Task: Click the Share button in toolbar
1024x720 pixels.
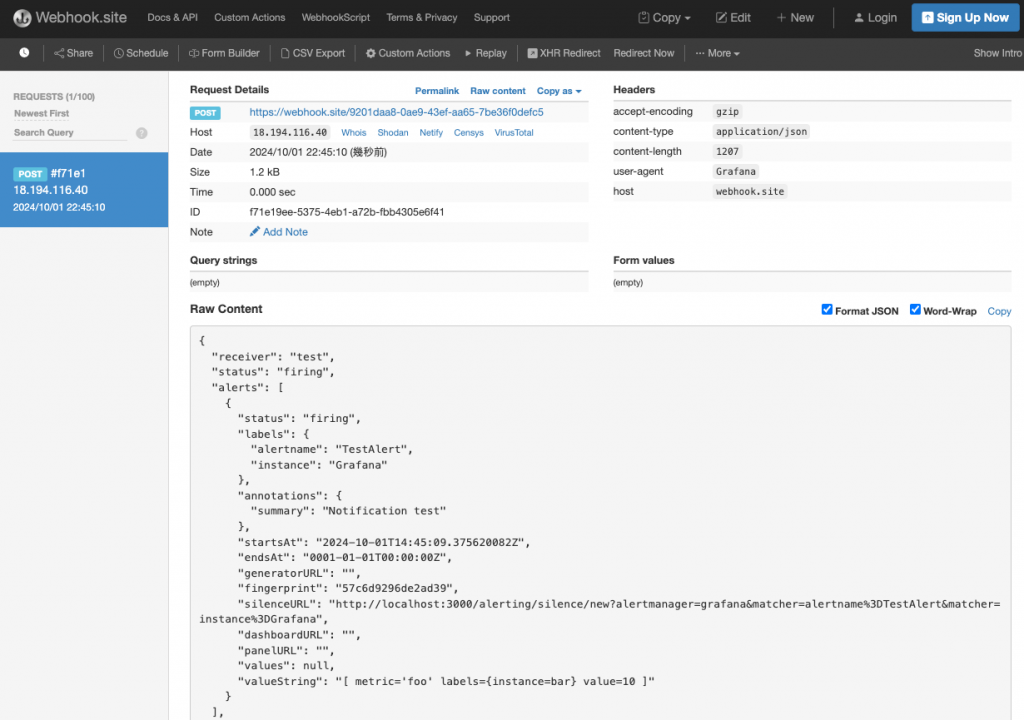Action: tap(73, 53)
